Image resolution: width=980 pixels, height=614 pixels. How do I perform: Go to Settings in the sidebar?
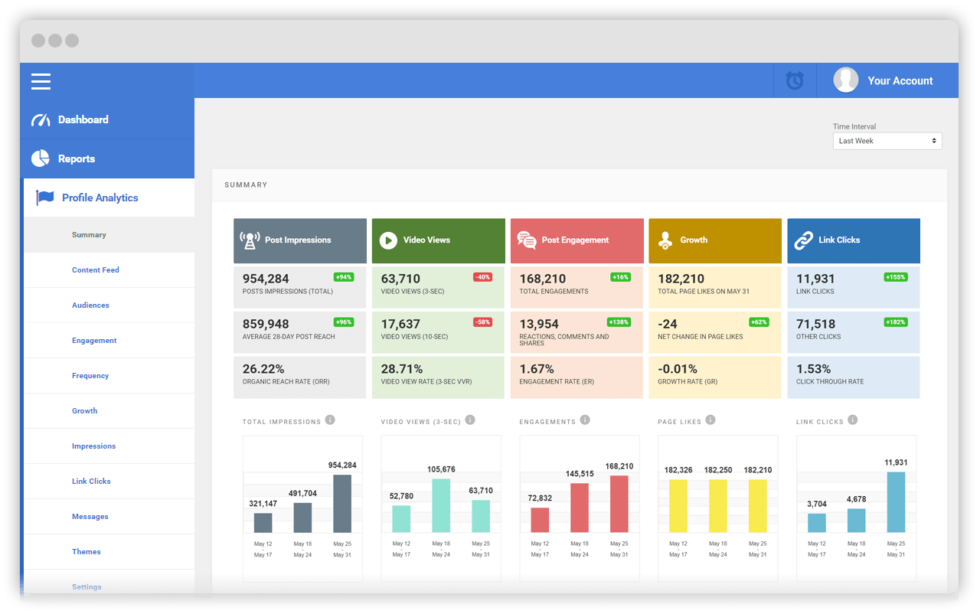pos(85,586)
